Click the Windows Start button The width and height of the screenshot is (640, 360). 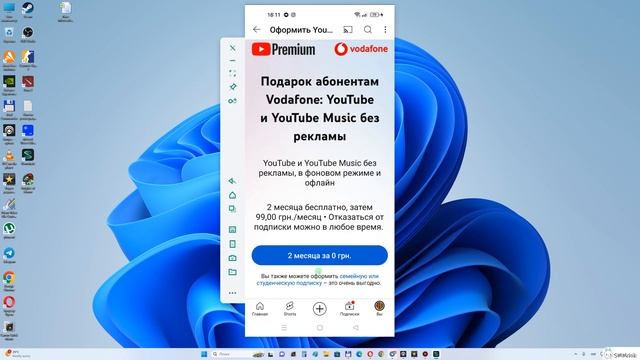tap(204, 354)
